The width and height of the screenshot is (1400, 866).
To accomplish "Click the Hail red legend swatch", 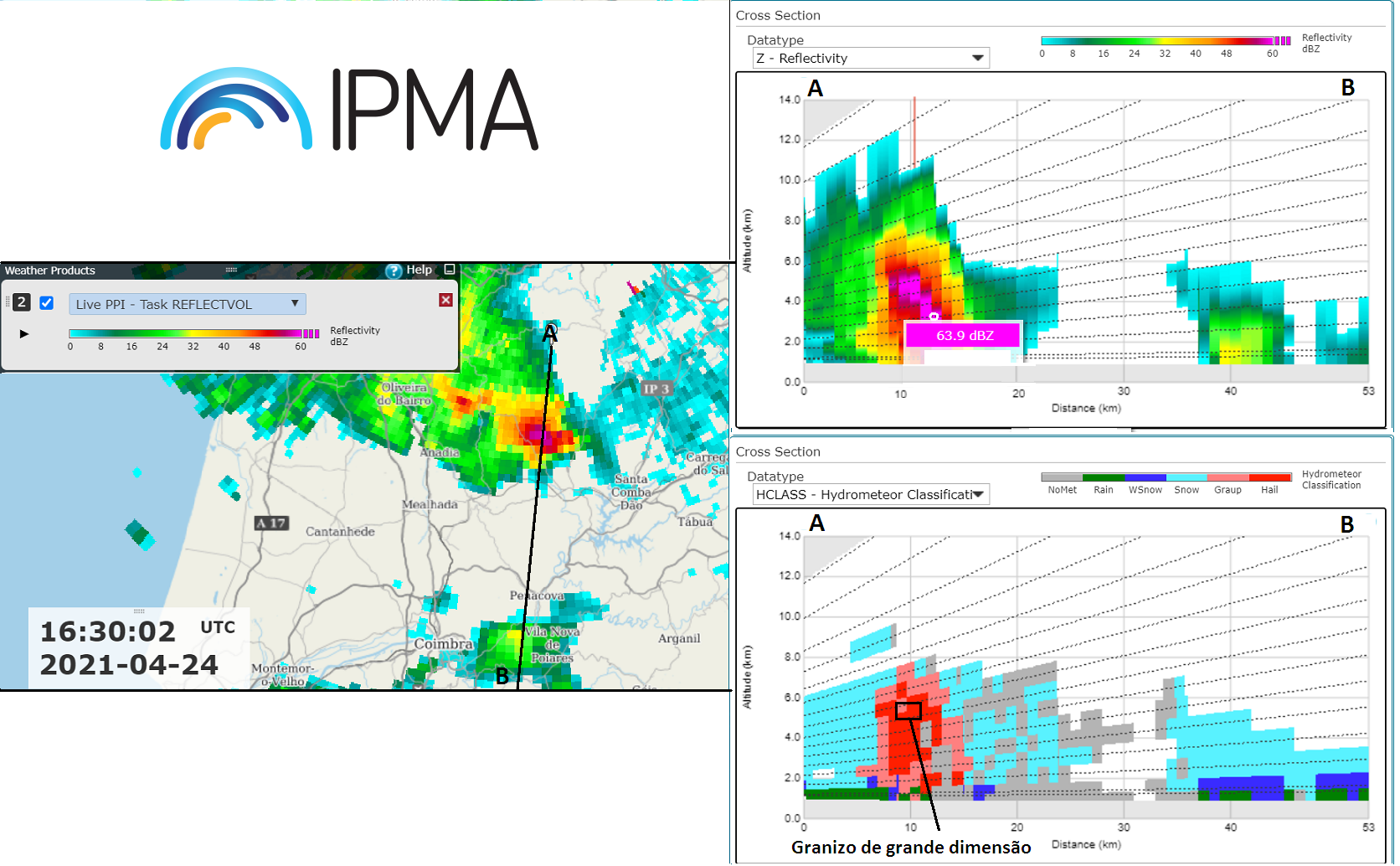I will (1269, 477).
